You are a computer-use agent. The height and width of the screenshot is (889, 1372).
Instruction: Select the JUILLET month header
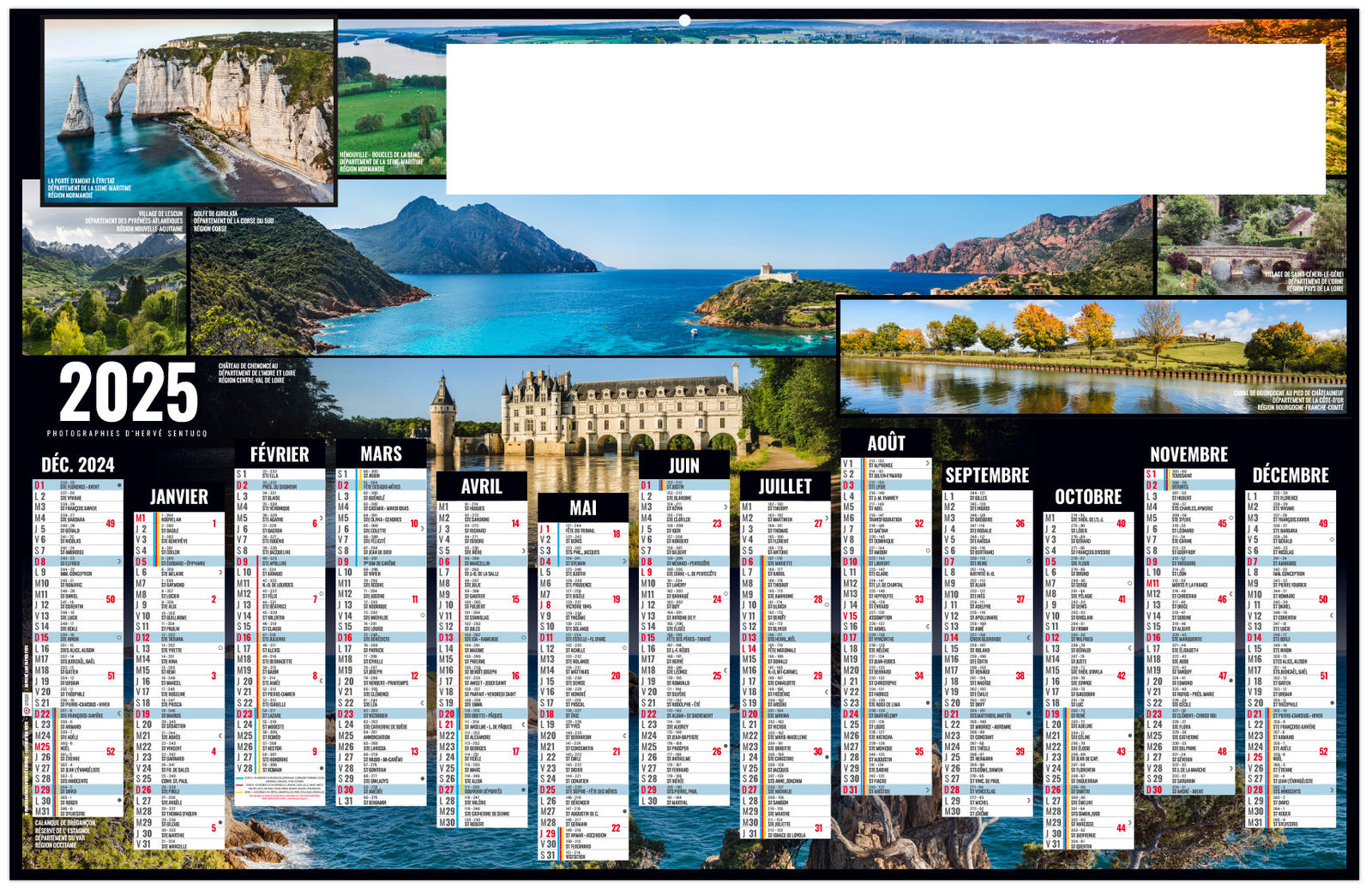(785, 487)
